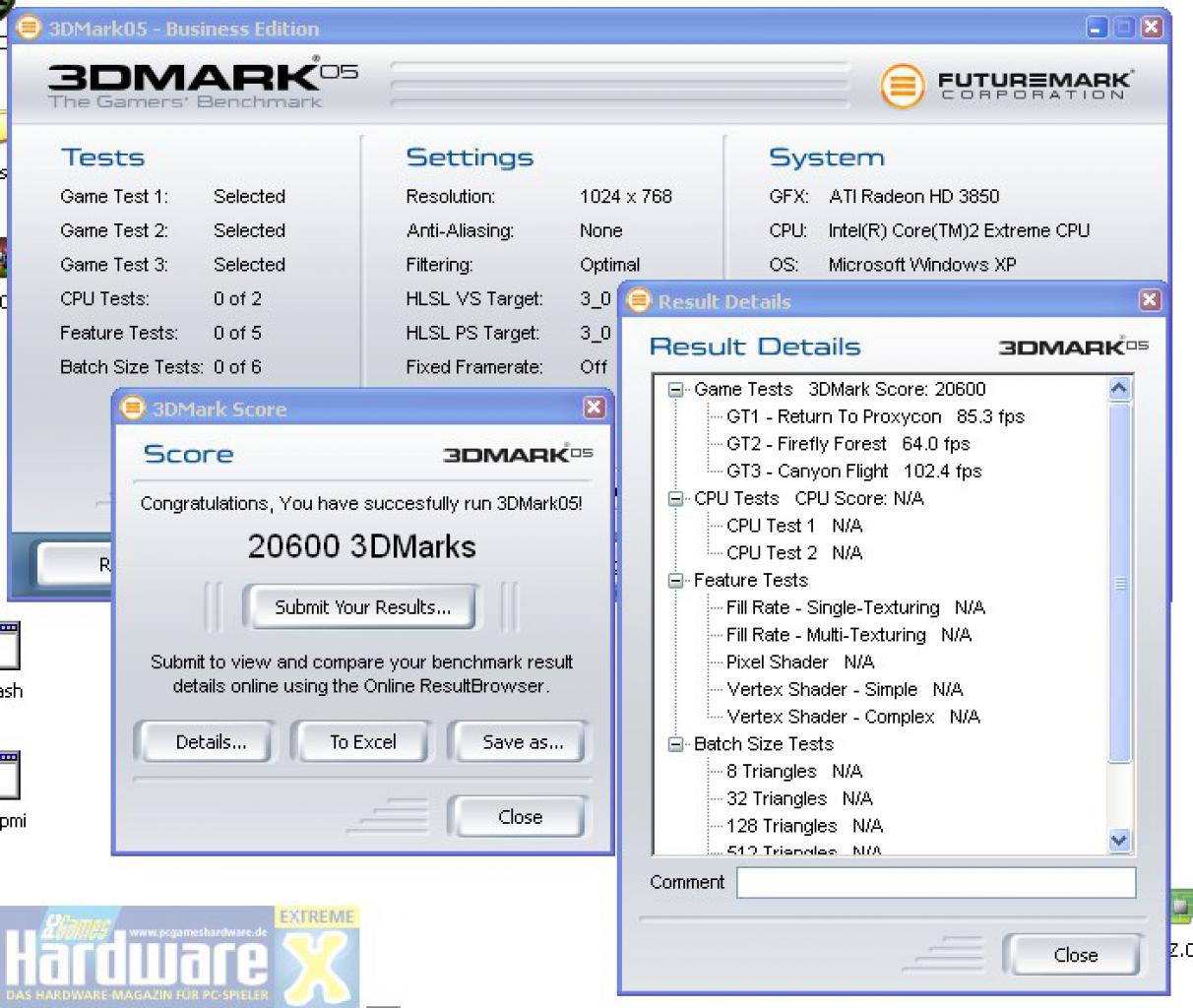Screen dimensions: 1193x1008
Task: Click the 3DMark Score title bar icon
Action: (132, 408)
